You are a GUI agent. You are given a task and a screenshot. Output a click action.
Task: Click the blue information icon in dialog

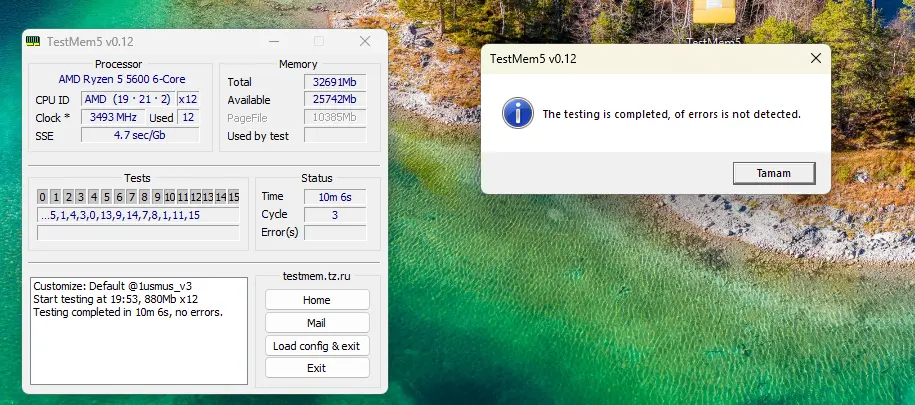pos(518,113)
